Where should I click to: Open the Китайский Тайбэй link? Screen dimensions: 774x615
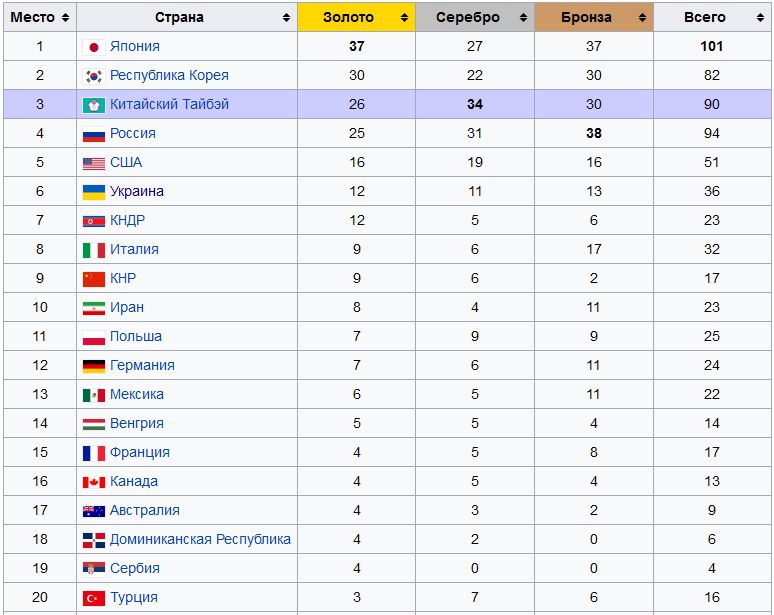point(169,104)
